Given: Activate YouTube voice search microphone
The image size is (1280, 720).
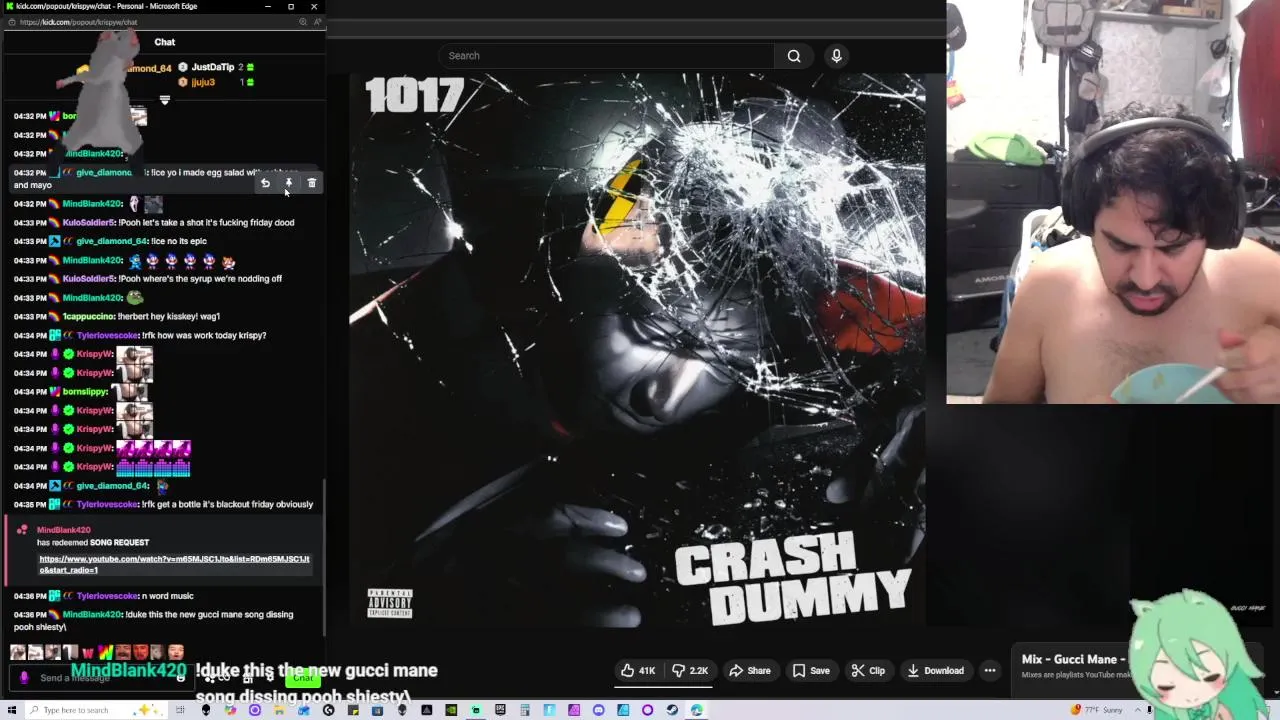Looking at the screenshot, I should click(836, 56).
